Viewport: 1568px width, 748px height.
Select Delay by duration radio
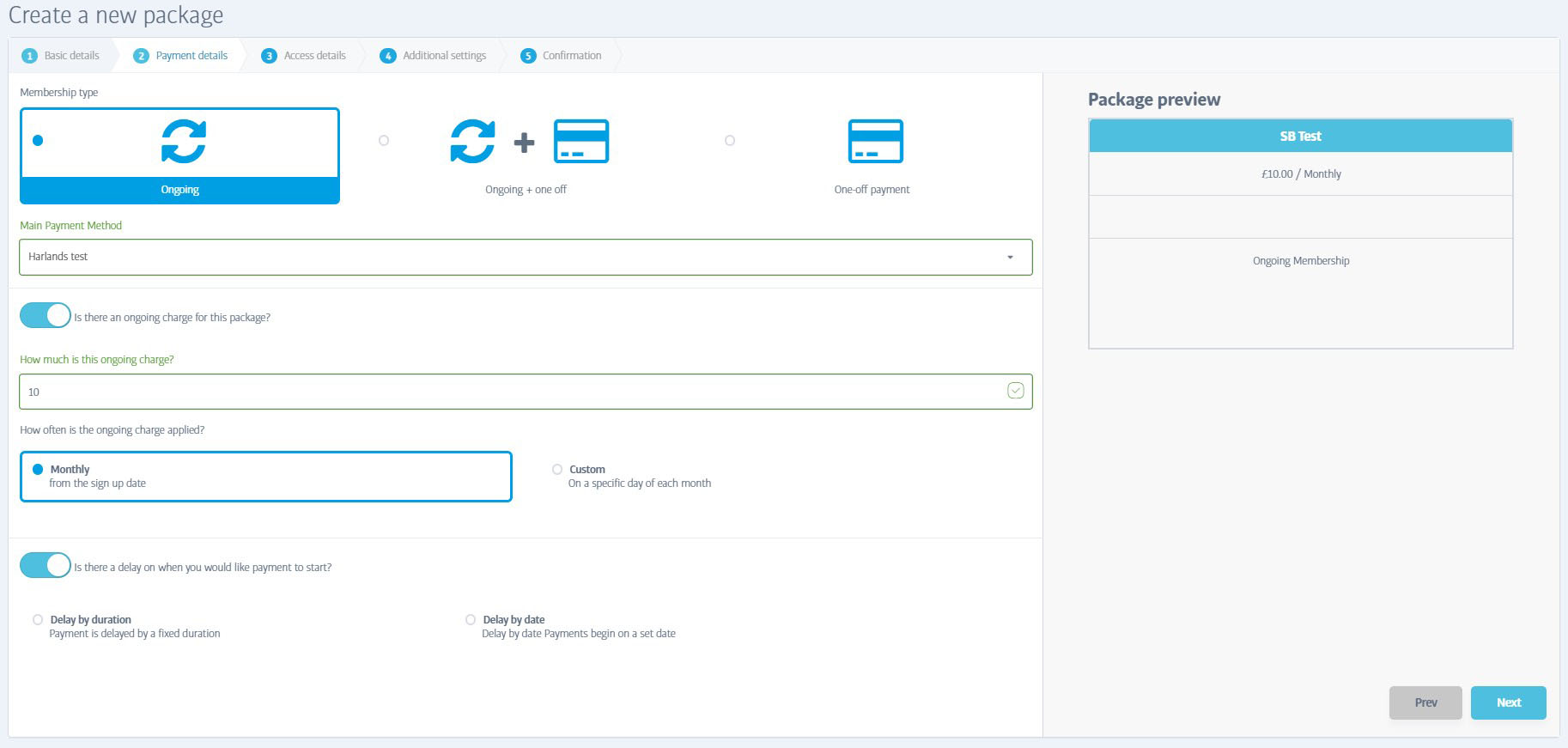38,620
